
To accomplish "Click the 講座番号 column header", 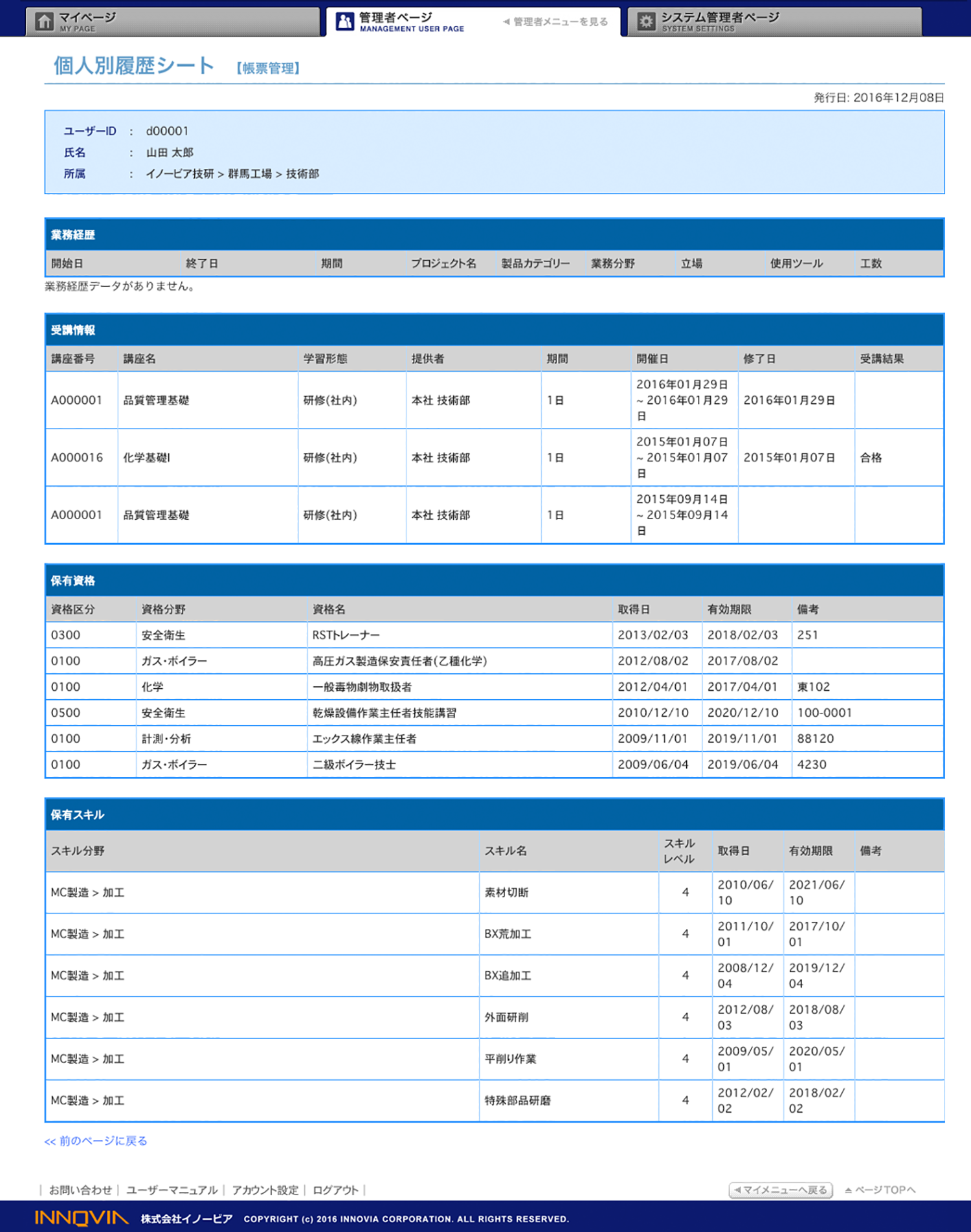I will pos(73,359).
